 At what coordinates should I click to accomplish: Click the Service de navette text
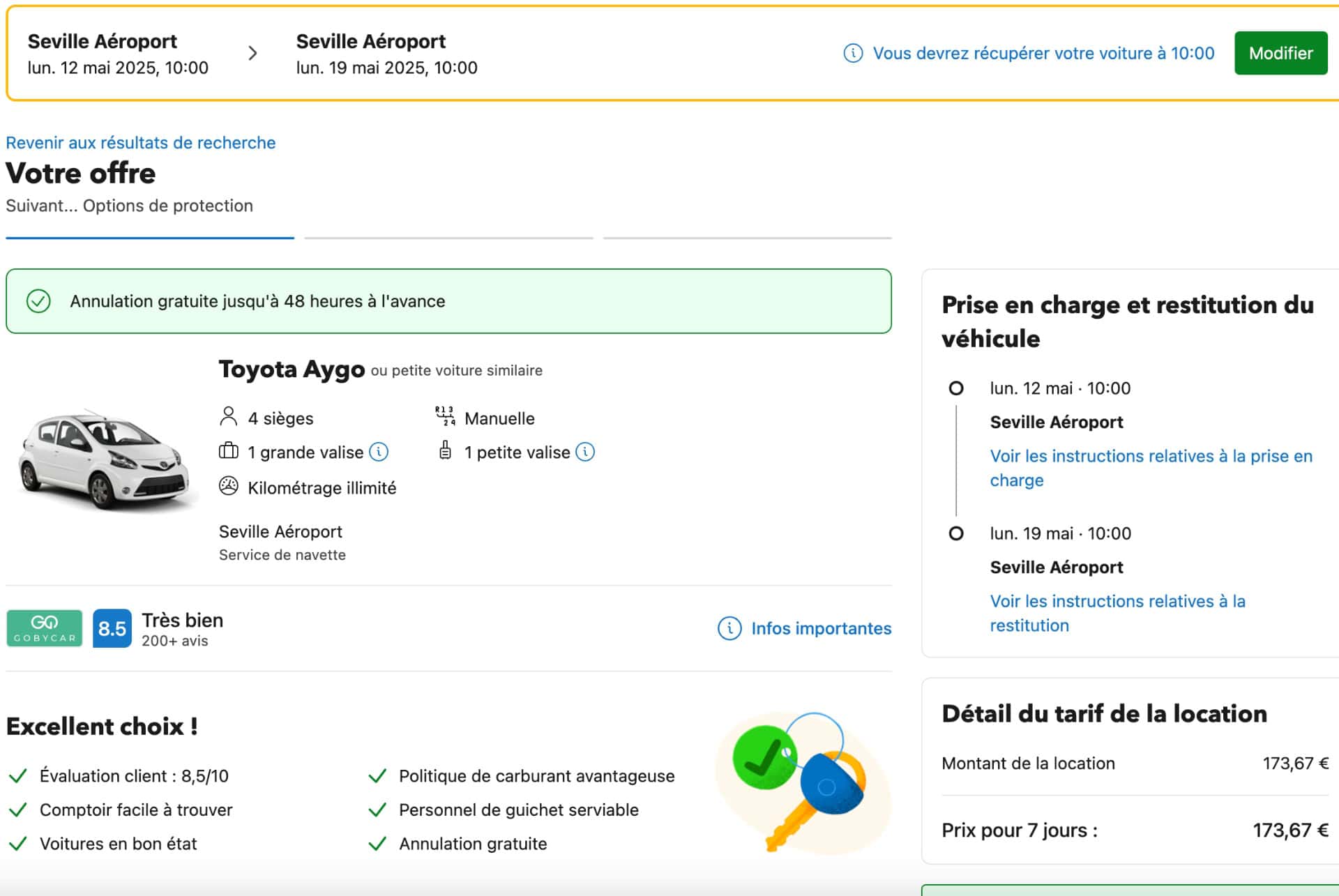282,555
